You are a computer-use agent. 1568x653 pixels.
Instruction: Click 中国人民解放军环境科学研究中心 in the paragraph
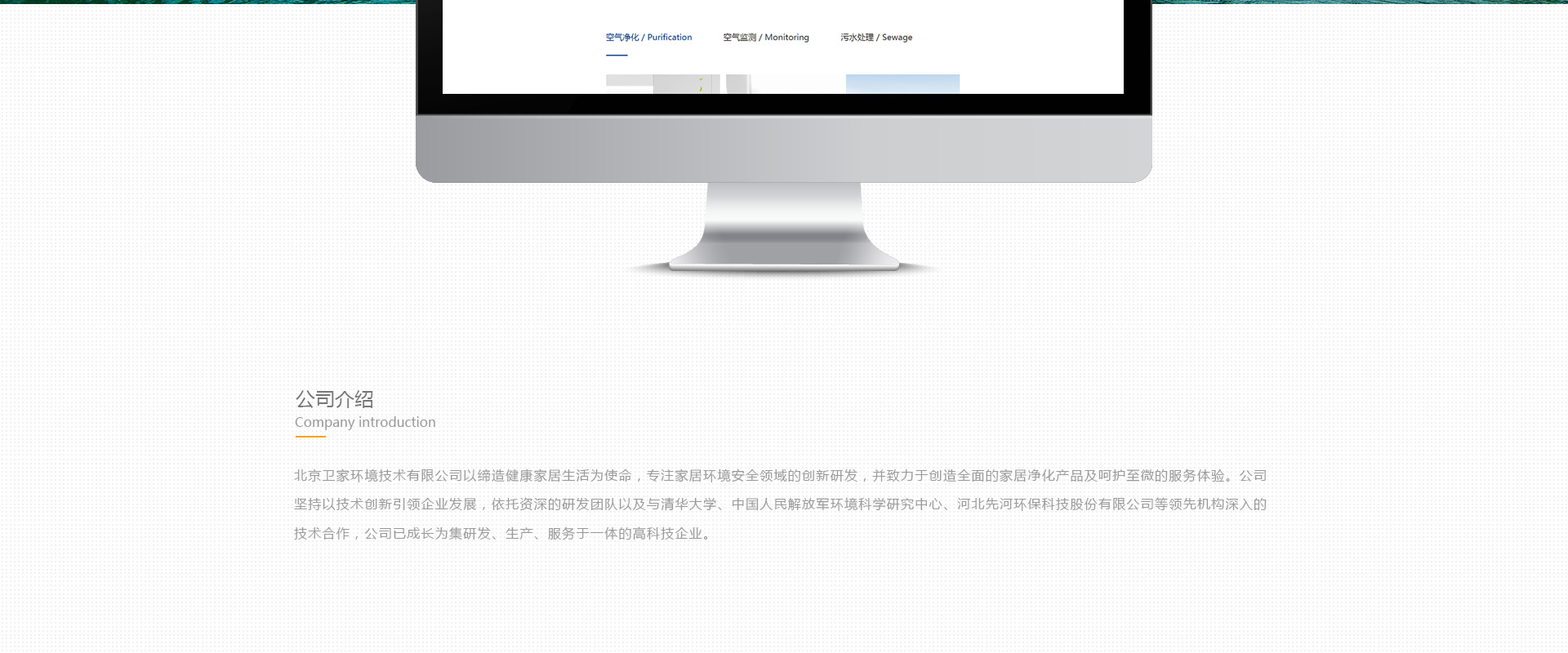(x=836, y=504)
